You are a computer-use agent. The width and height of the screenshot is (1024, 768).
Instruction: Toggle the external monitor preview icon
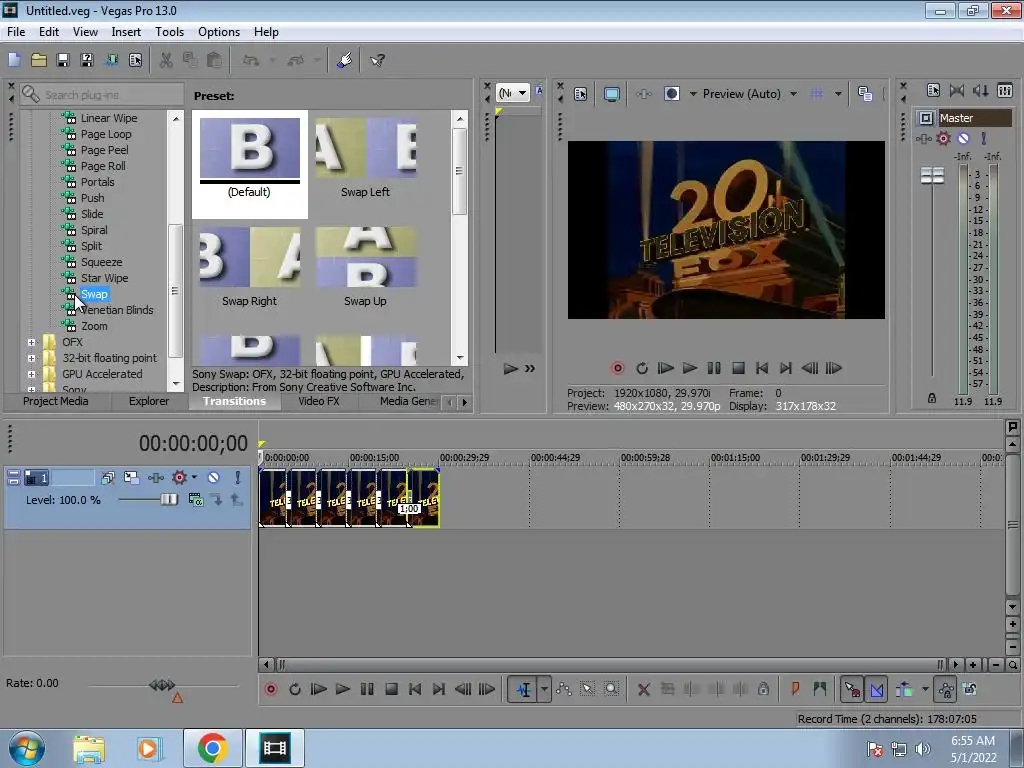[612, 94]
